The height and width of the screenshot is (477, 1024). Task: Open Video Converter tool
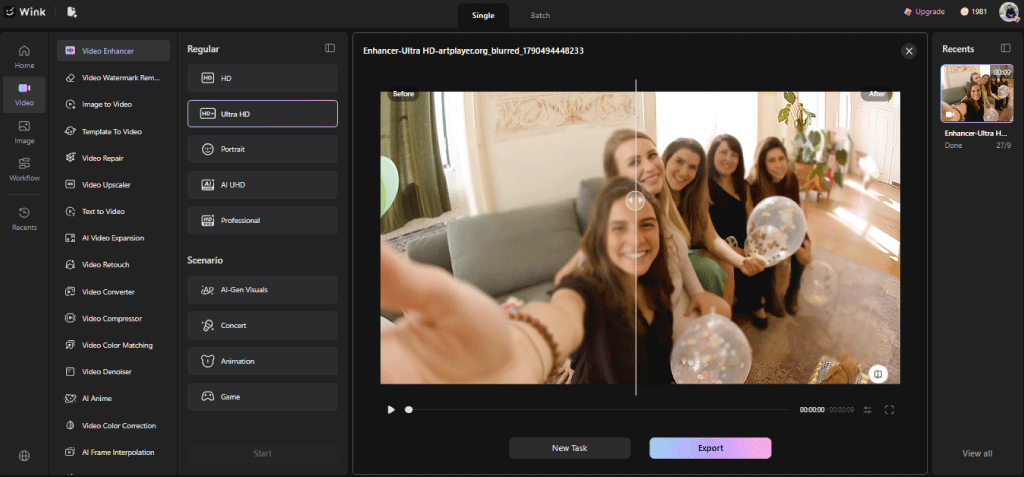pos(114,291)
